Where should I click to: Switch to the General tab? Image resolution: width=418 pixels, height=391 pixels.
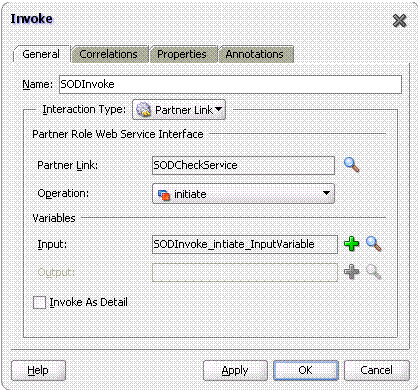(x=41, y=54)
